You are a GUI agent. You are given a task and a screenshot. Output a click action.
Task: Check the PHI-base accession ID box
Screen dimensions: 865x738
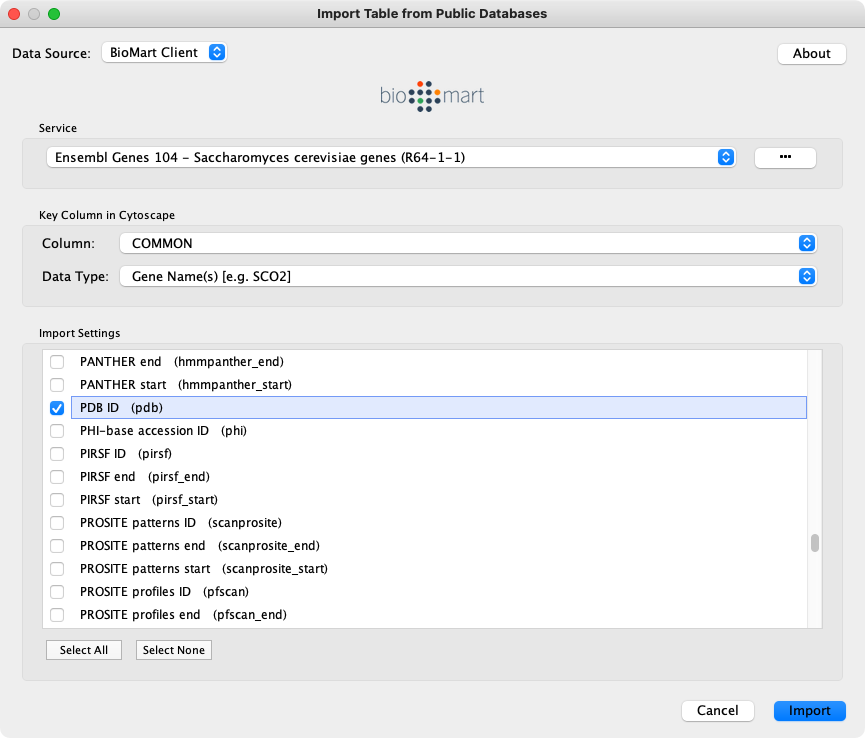[57, 431]
